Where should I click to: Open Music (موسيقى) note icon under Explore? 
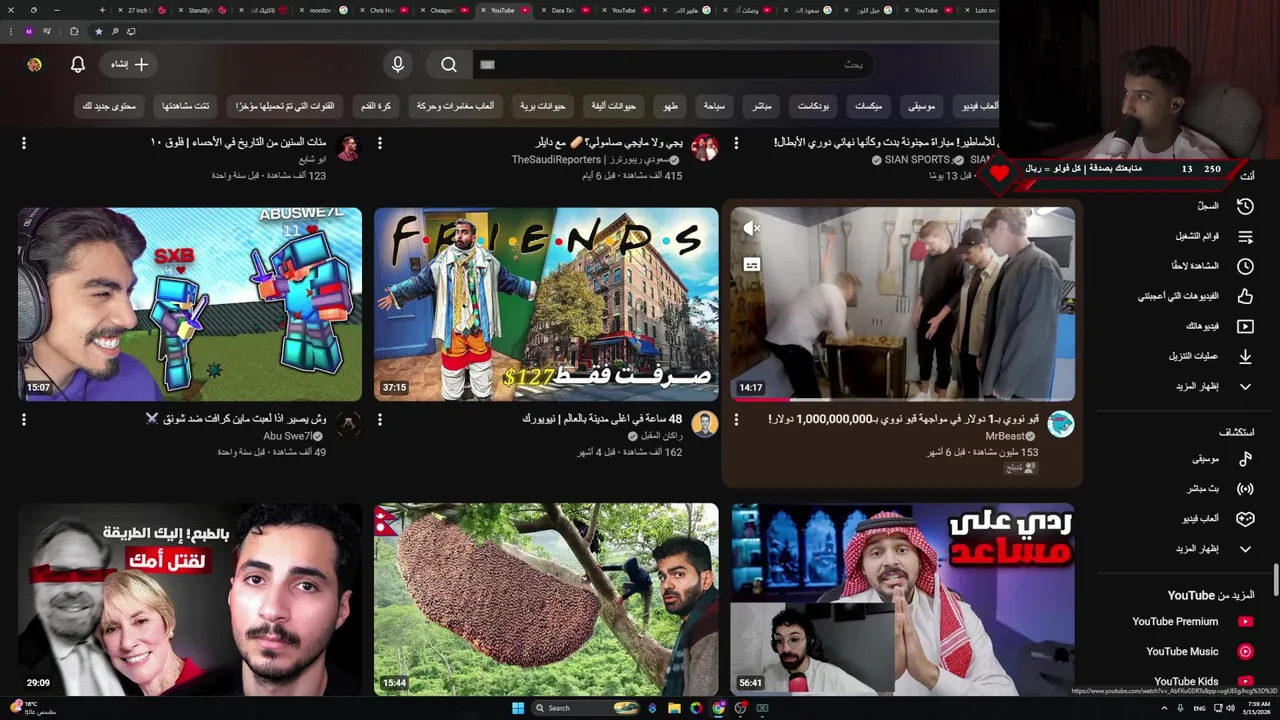point(1245,459)
